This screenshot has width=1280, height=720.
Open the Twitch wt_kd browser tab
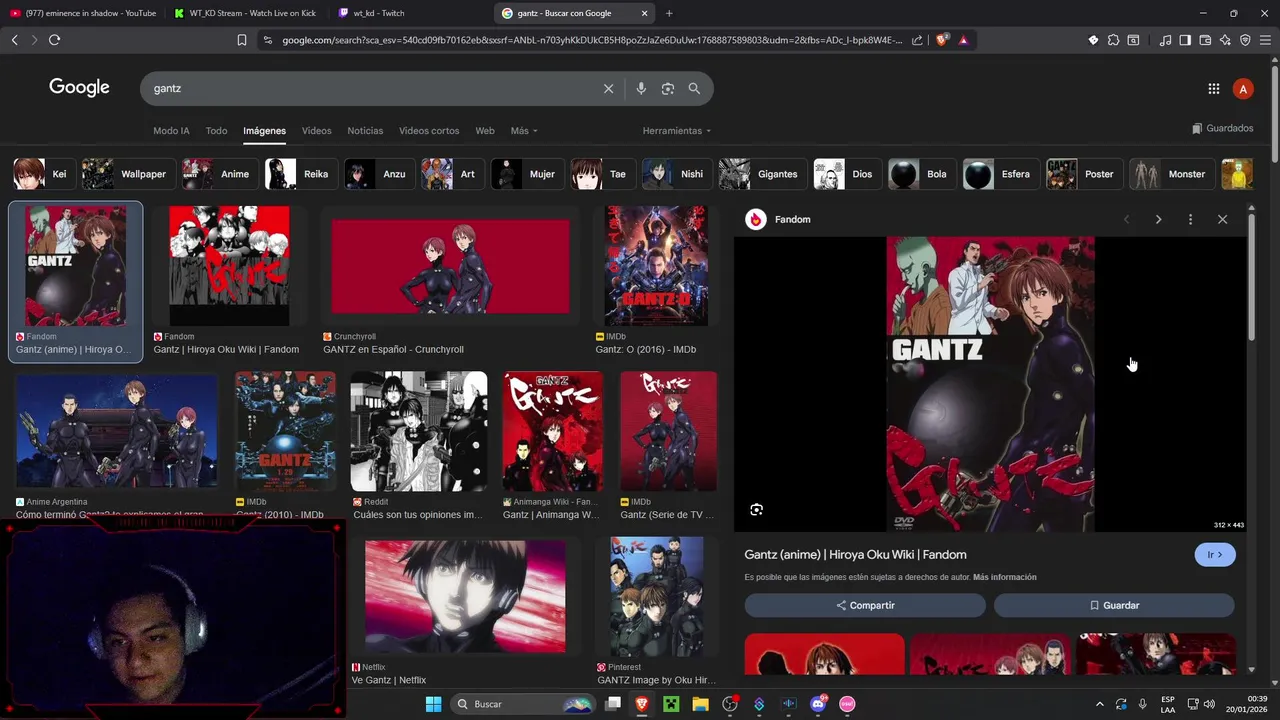(410, 13)
